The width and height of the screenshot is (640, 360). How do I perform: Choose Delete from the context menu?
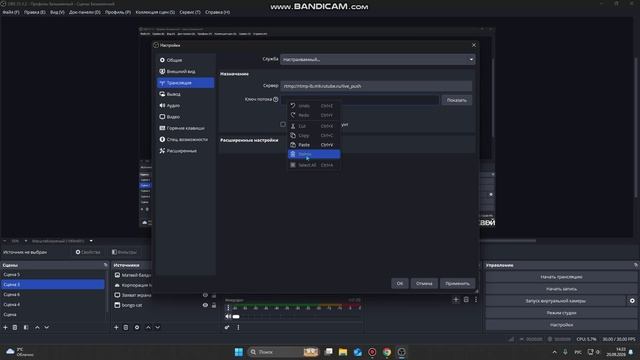point(314,154)
